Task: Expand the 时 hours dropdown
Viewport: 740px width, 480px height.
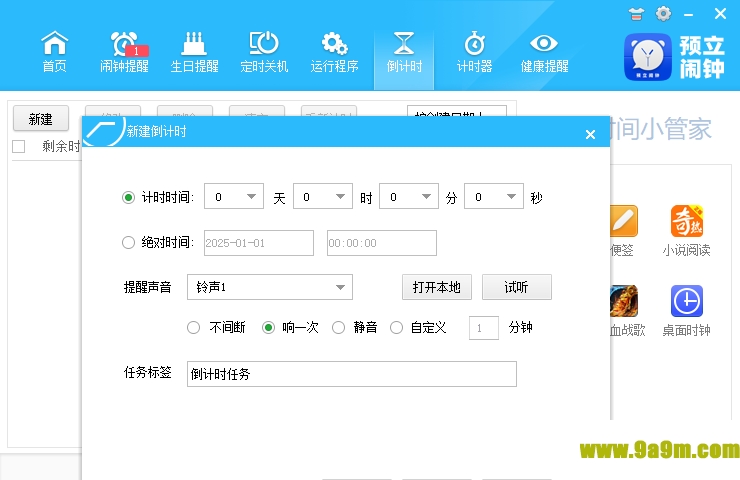Action: 323,196
